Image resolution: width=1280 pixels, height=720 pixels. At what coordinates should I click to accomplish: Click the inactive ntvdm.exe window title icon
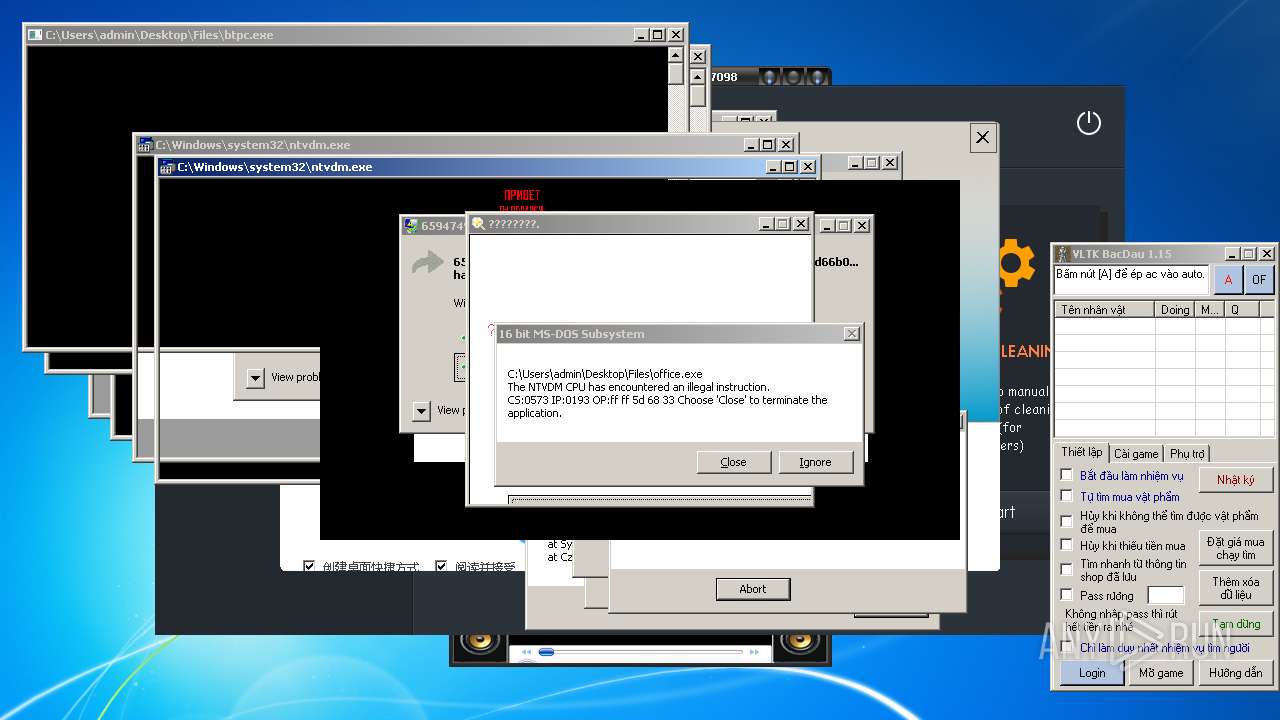(145, 145)
